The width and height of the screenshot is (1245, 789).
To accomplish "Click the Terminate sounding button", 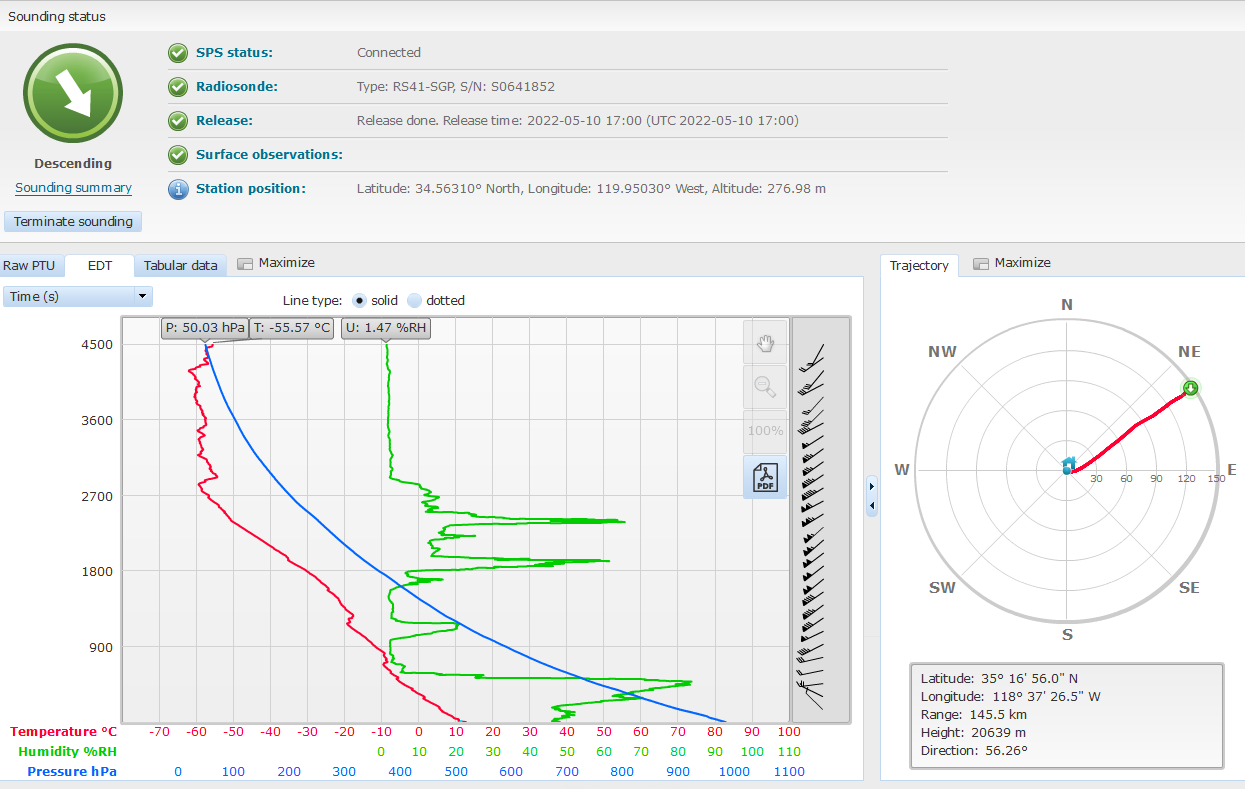I will [73, 222].
